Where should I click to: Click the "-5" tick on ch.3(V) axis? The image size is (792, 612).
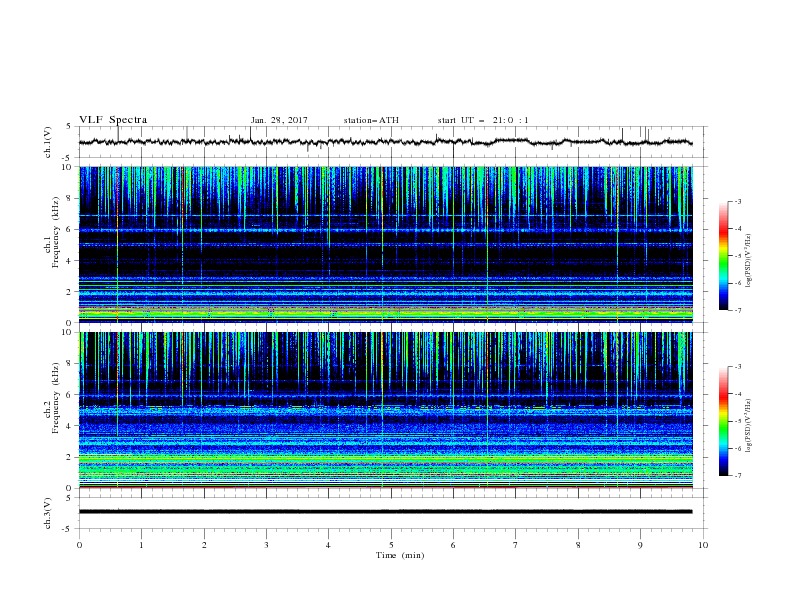[67, 529]
